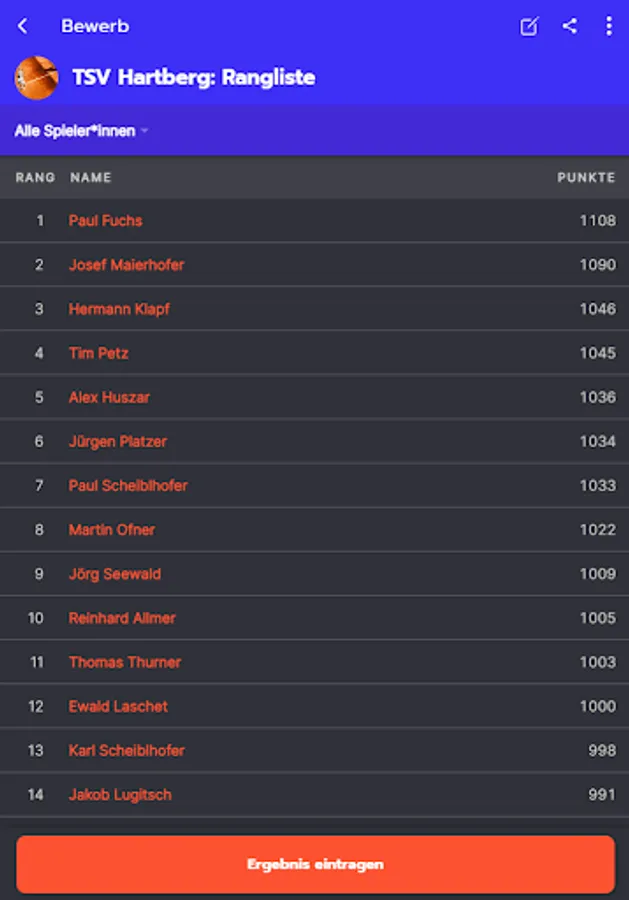Screen dimensions: 629x900
Task: Click Thomas Thurner's name
Action: click(x=124, y=662)
